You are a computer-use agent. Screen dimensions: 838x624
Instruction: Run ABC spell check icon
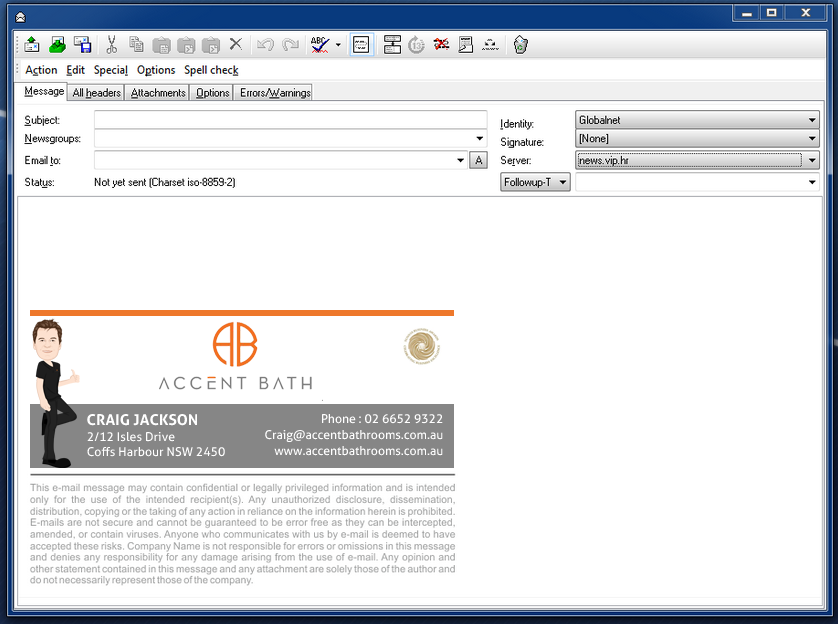(x=320, y=45)
